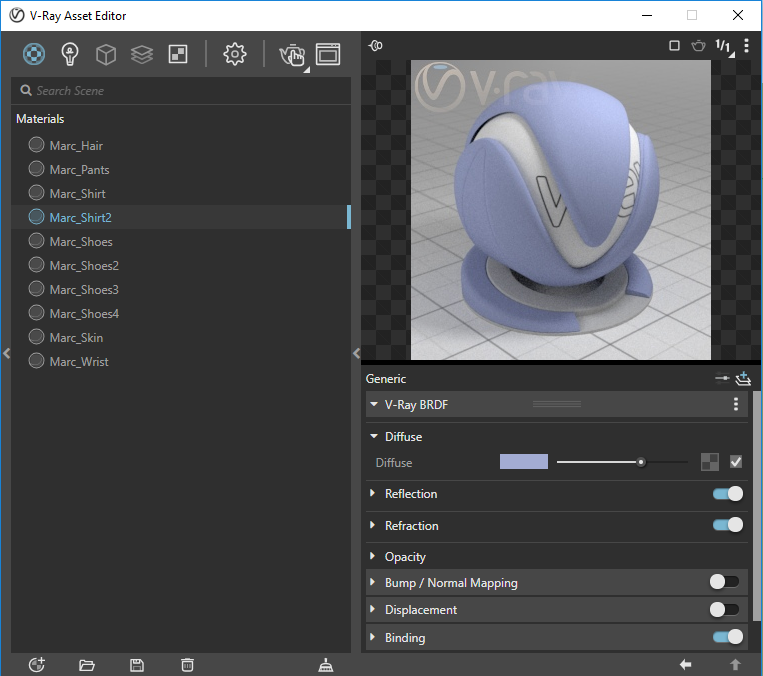Select the Marc_Wrist material
The height and width of the screenshot is (676, 763).
point(181,361)
